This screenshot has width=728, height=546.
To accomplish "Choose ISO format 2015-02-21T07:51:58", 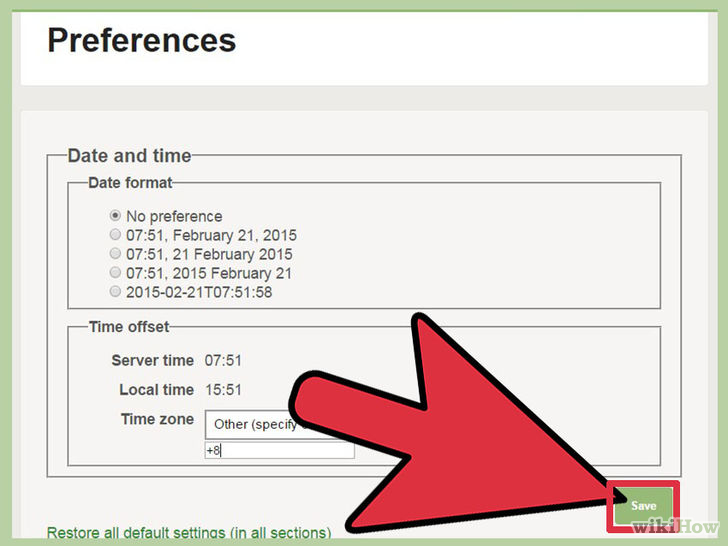I will (x=115, y=292).
